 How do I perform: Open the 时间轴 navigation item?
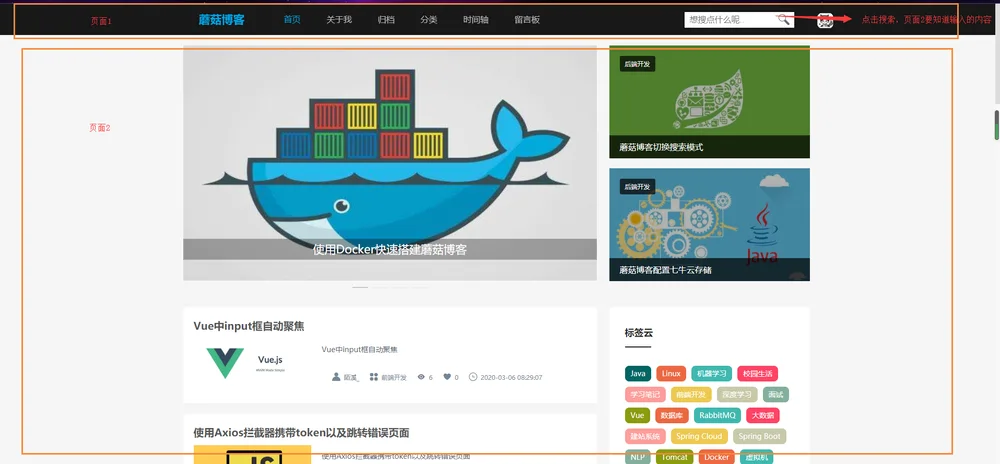pos(476,20)
